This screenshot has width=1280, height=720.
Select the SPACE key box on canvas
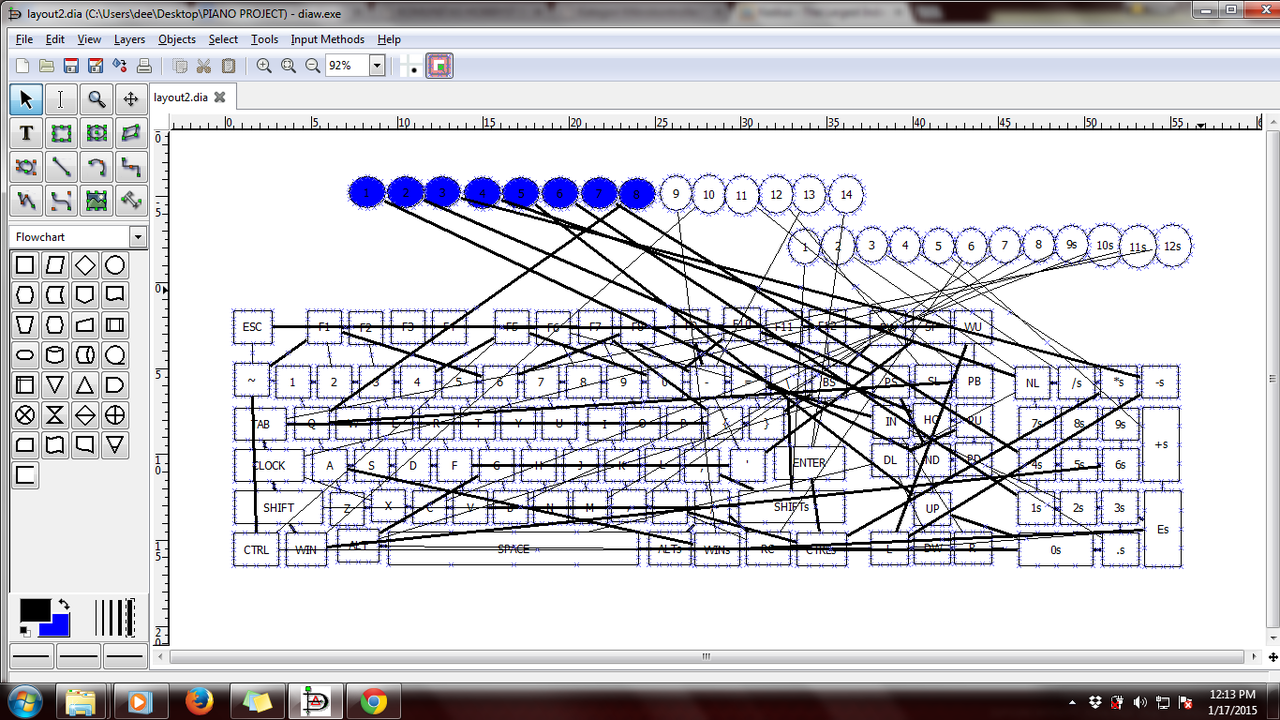pos(513,549)
